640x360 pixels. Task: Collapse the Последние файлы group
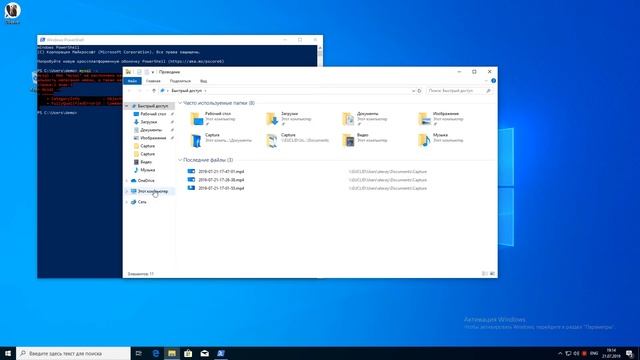tap(180, 160)
